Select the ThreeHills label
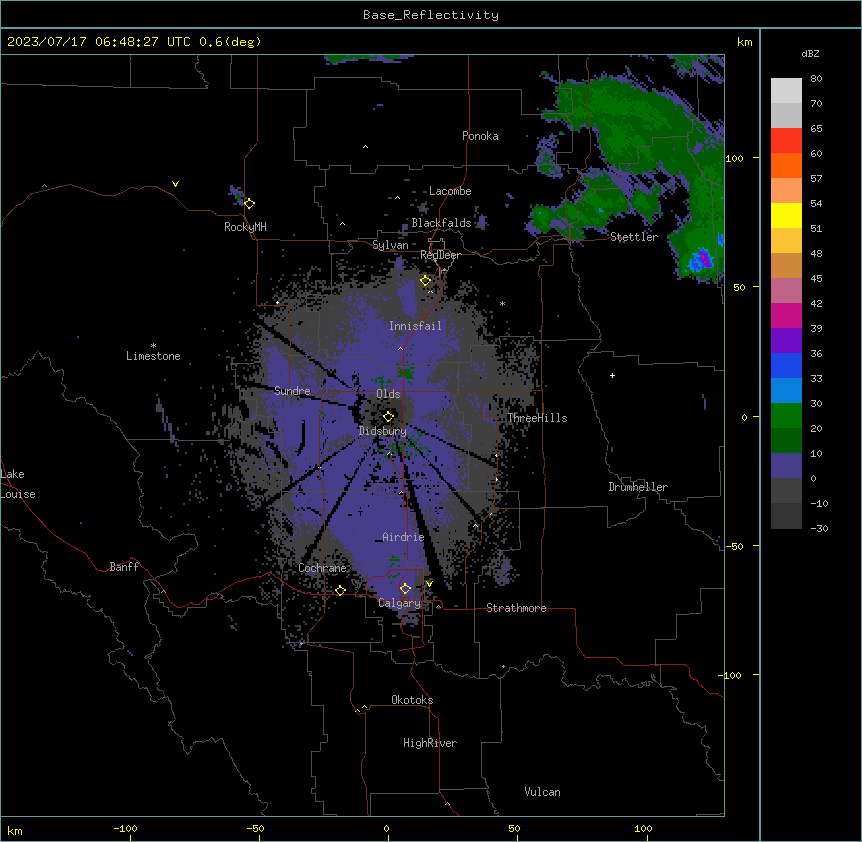This screenshot has height=842, width=862. [537, 418]
